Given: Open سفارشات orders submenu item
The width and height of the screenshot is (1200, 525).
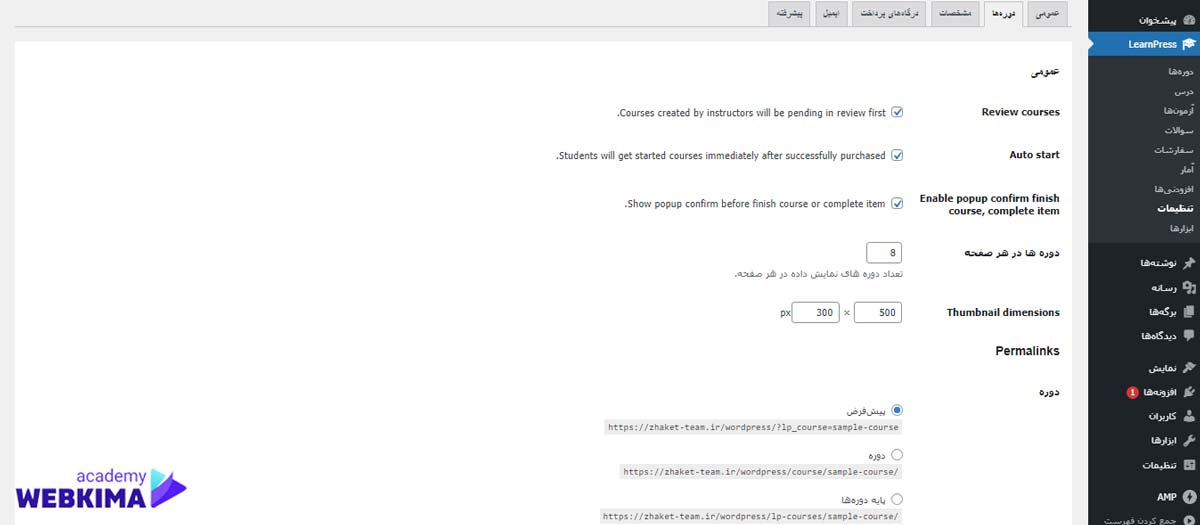Looking at the screenshot, I should (x=1176, y=149).
